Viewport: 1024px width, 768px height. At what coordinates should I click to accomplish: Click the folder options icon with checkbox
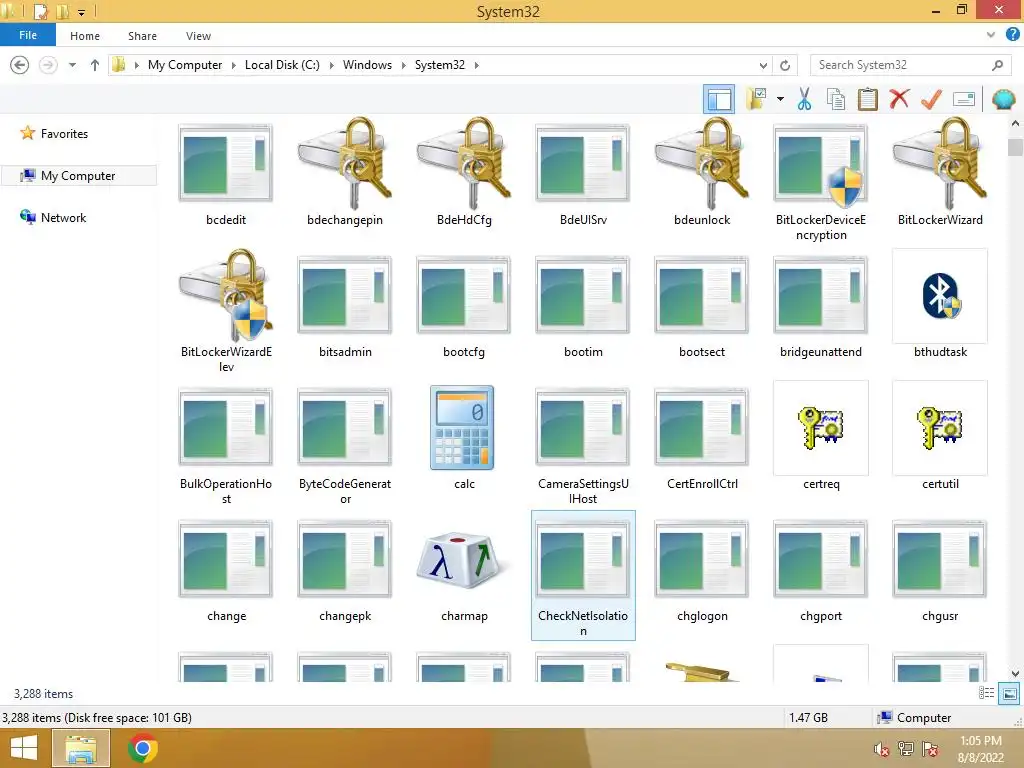(756, 99)
